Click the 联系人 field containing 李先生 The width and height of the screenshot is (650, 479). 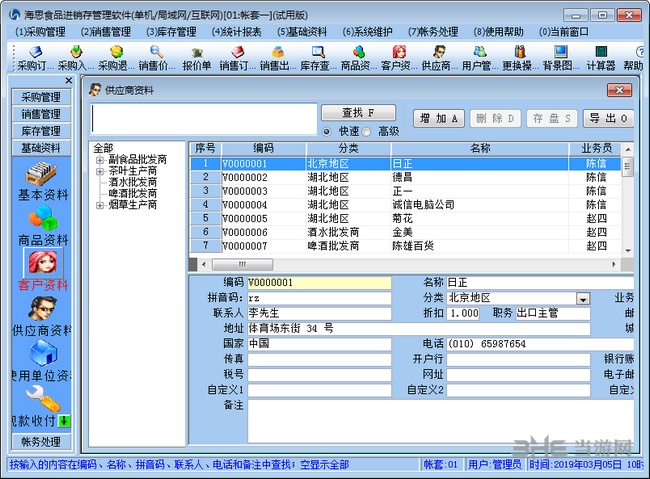pos(319,313)
